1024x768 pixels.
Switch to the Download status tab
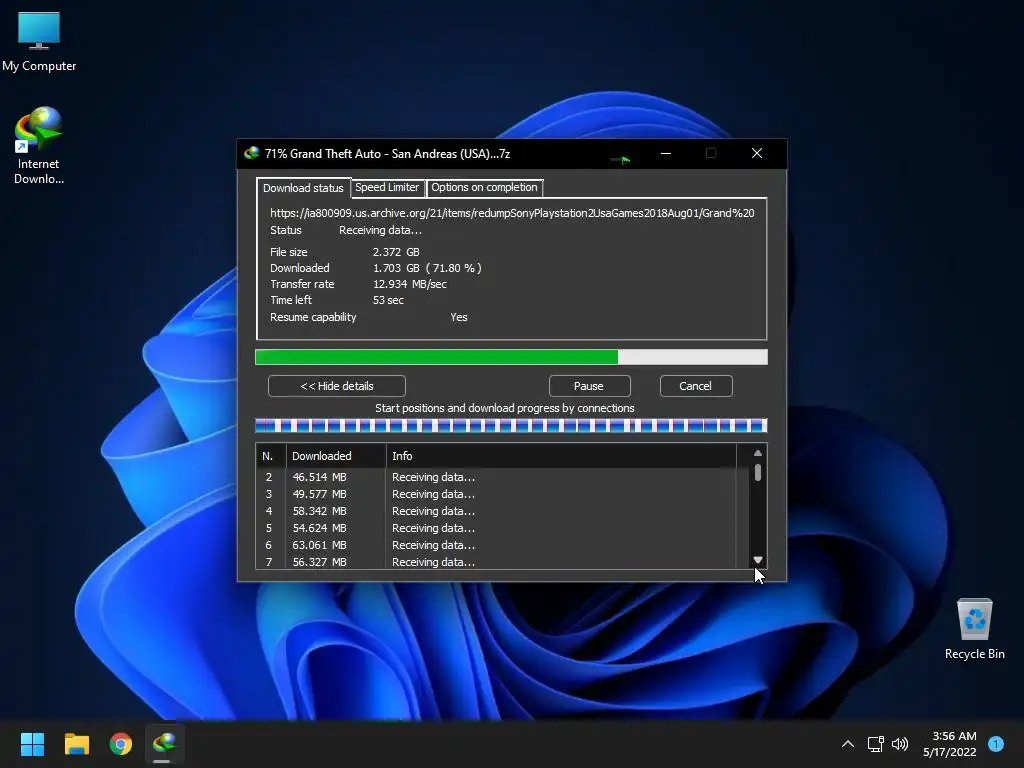coord(303,188)
